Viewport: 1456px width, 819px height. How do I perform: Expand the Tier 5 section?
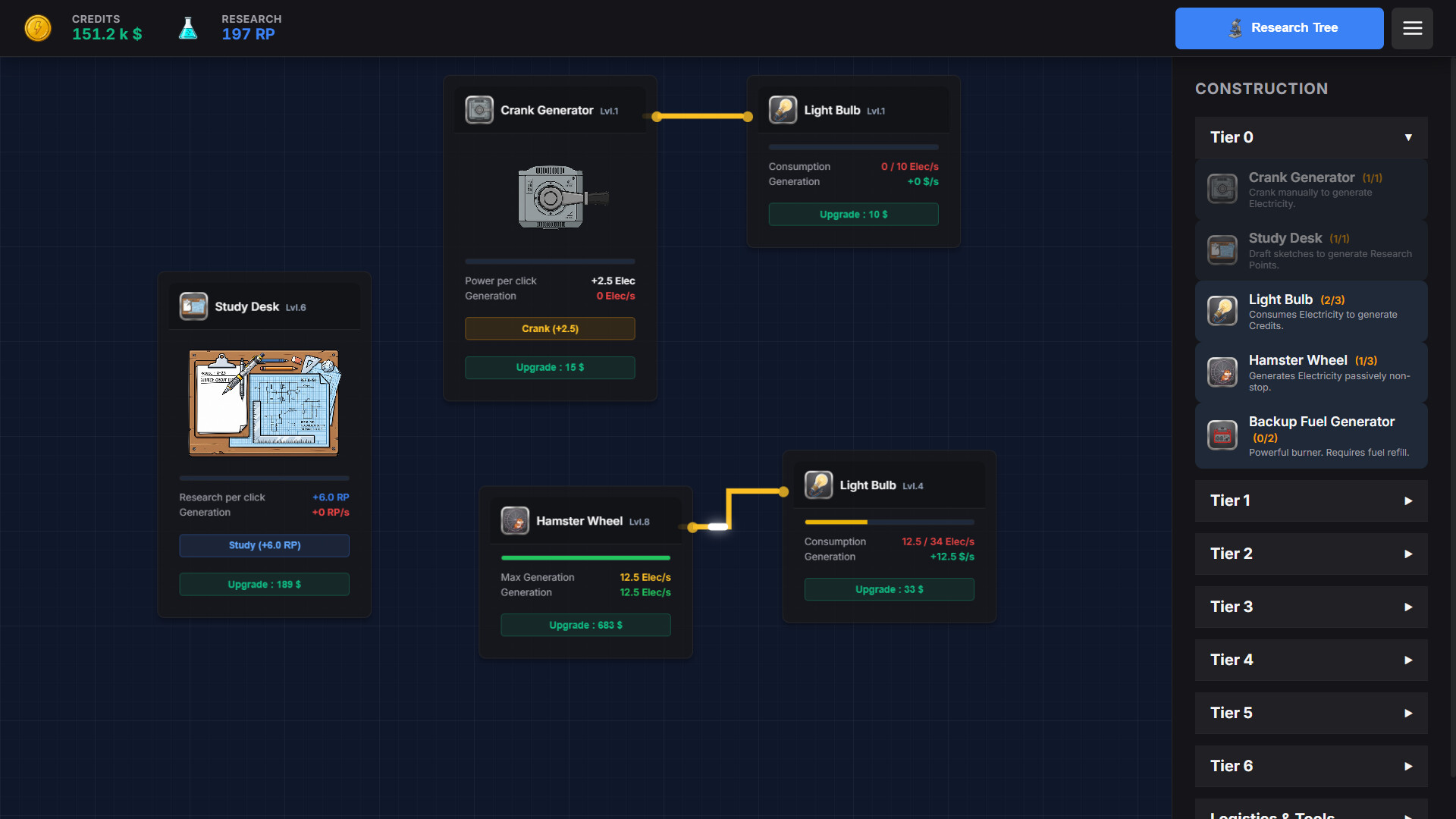(x=1311, y=713)
